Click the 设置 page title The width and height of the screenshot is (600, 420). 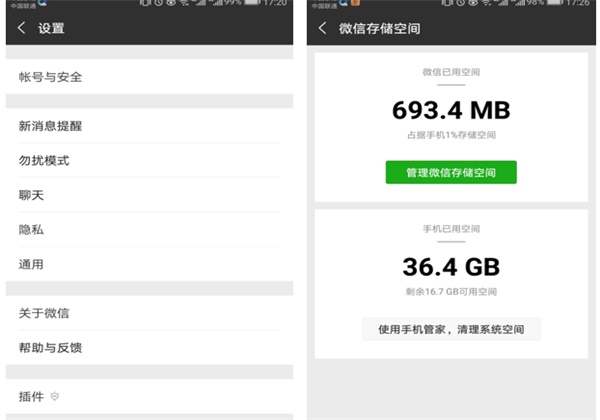pos(51,28)
